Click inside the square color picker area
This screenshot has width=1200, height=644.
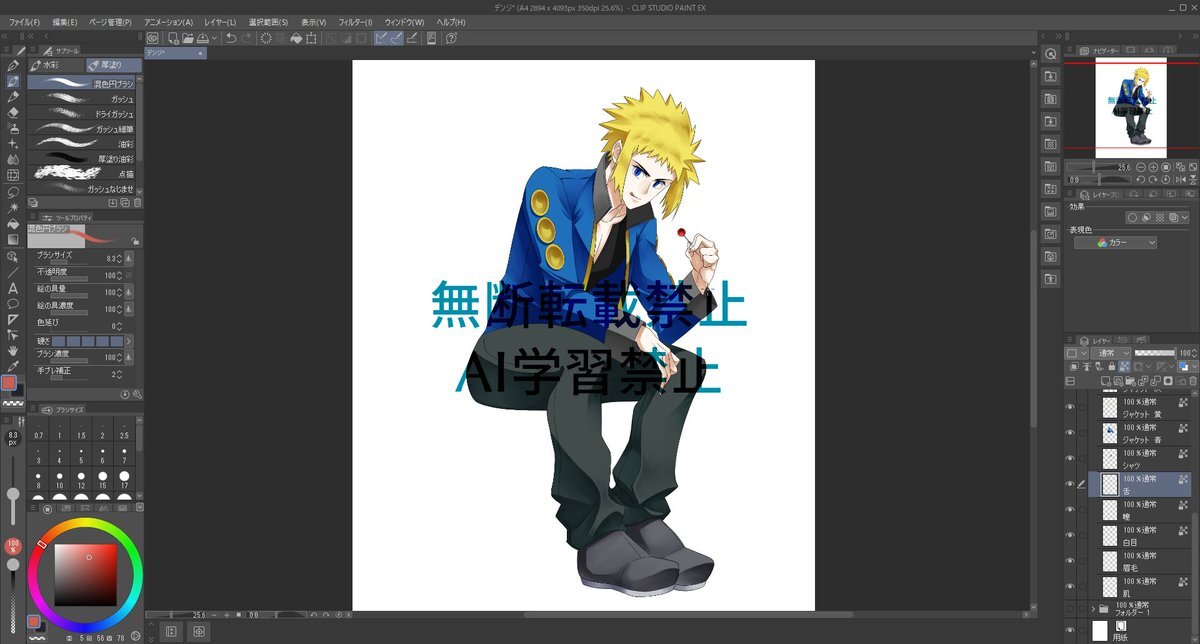(85, 575)
